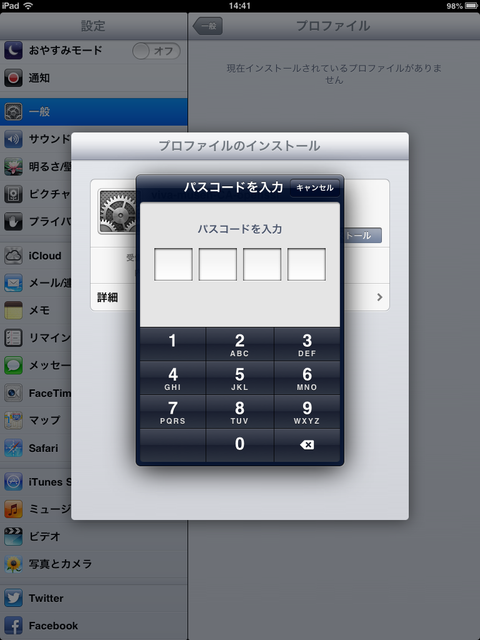Open the Reminders checklist icon
480x640 pixels.
tap(13, 338)
